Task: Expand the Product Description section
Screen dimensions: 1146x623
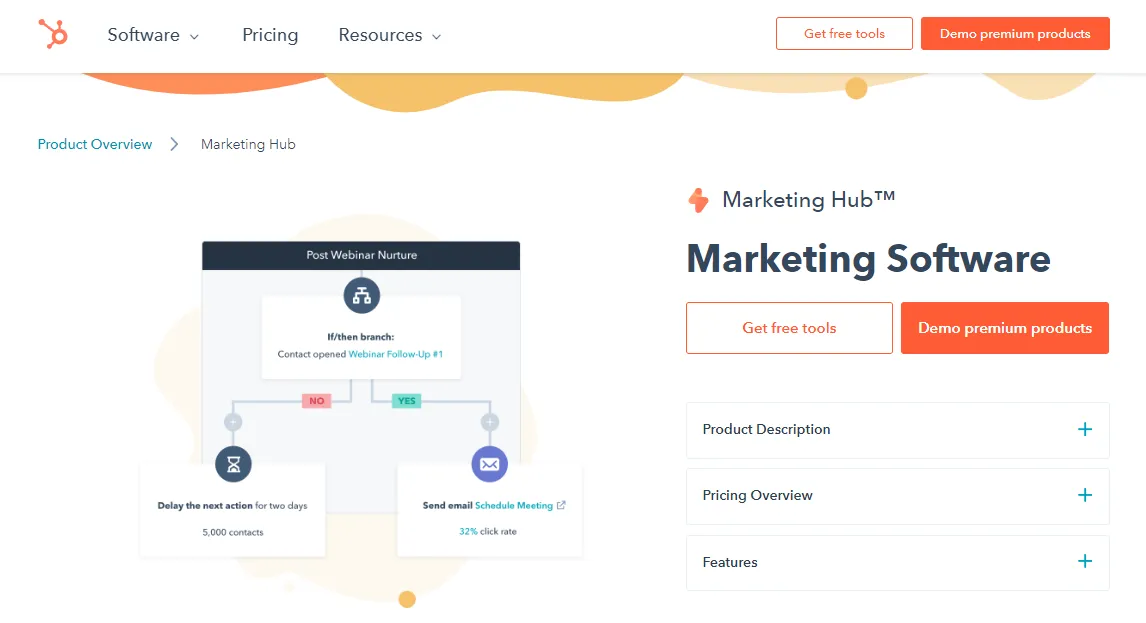Action: tap(898, 430)
